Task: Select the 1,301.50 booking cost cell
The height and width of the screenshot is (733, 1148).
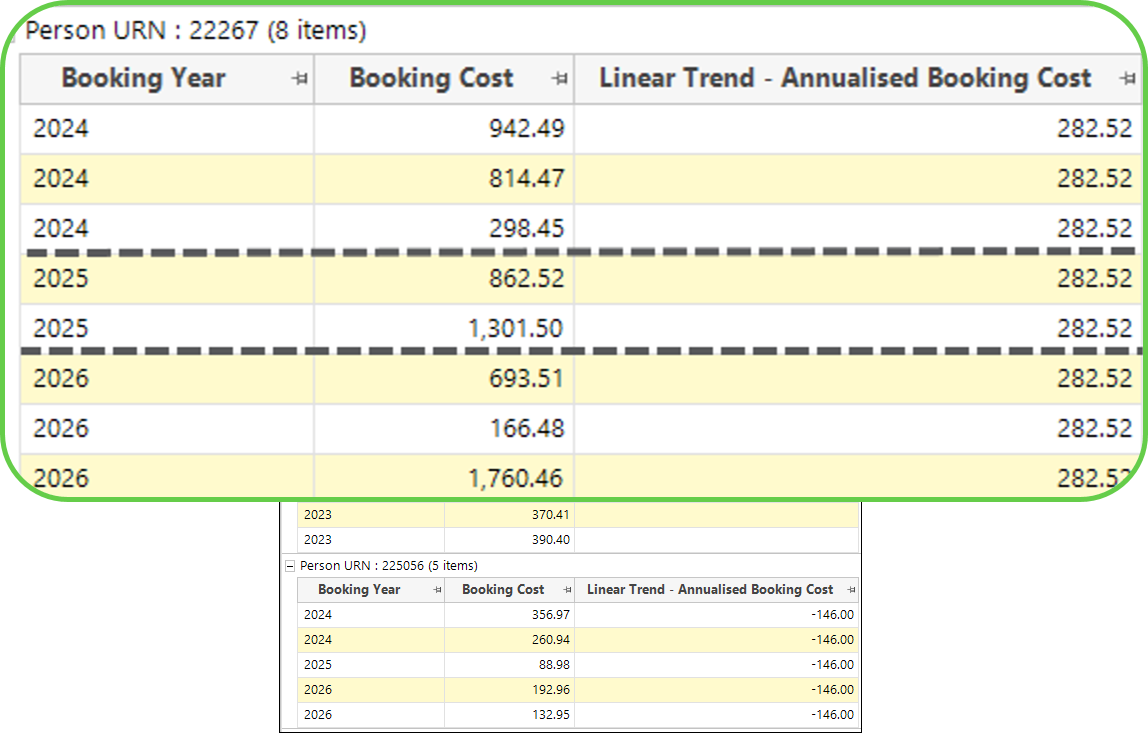Action: 444,328
